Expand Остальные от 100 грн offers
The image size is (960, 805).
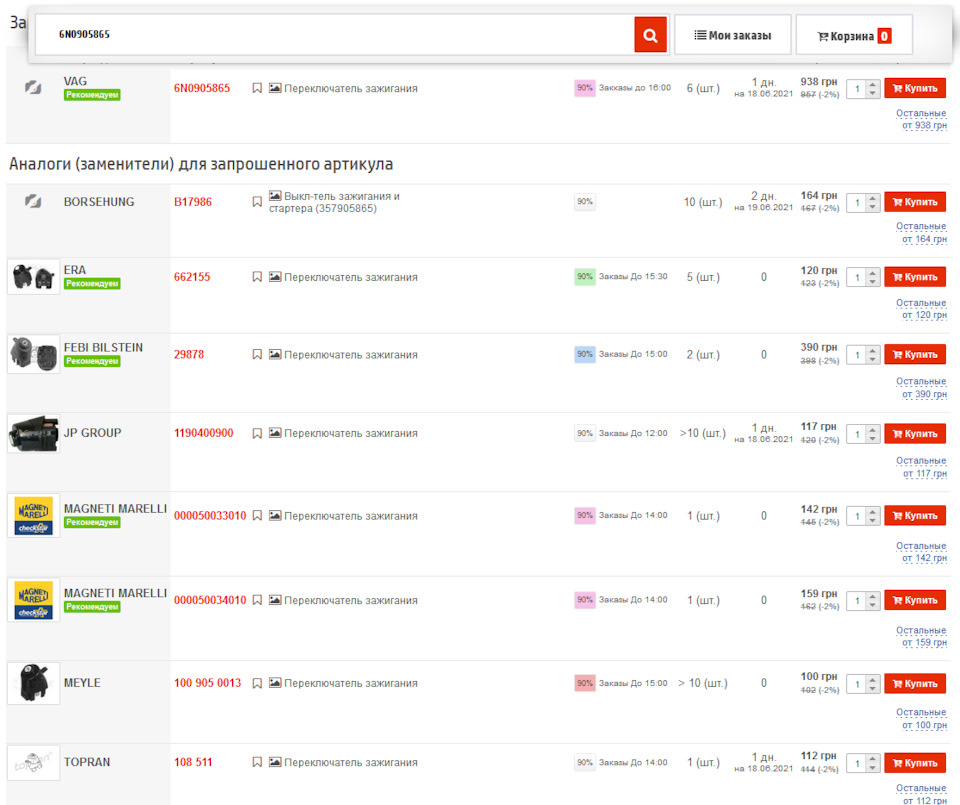(921, 719)
